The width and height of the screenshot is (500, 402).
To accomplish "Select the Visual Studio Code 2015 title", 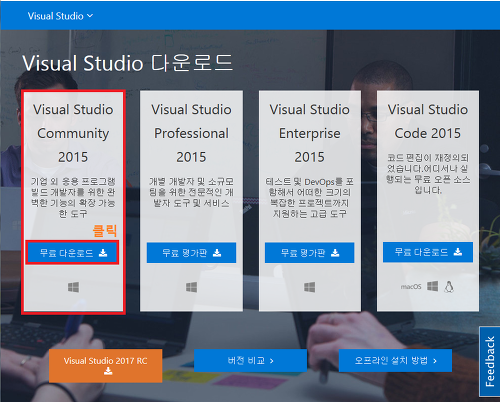I will click(428, 121).
